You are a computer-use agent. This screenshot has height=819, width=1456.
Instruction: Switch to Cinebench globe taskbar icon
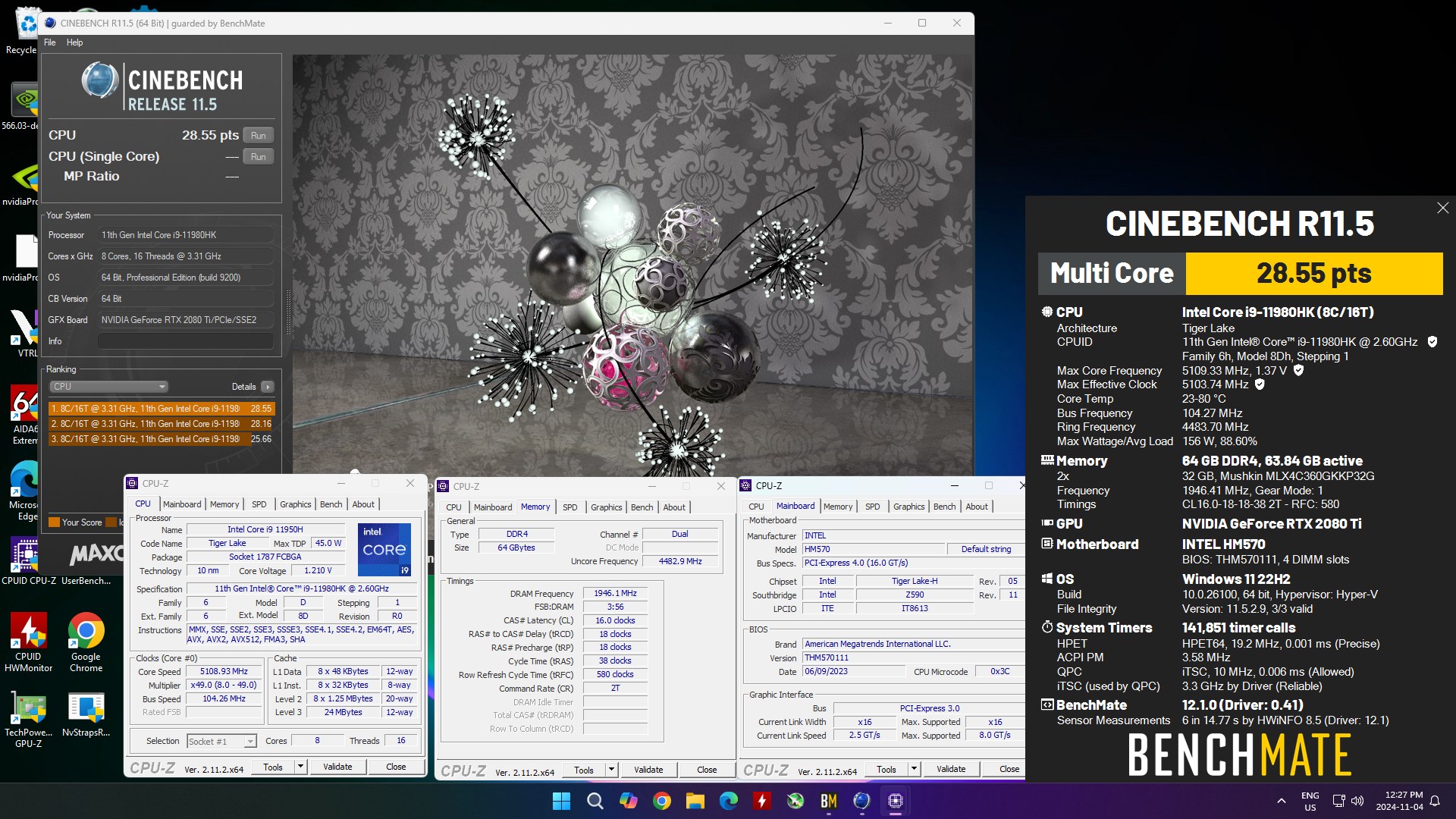(x=862, y=801)
